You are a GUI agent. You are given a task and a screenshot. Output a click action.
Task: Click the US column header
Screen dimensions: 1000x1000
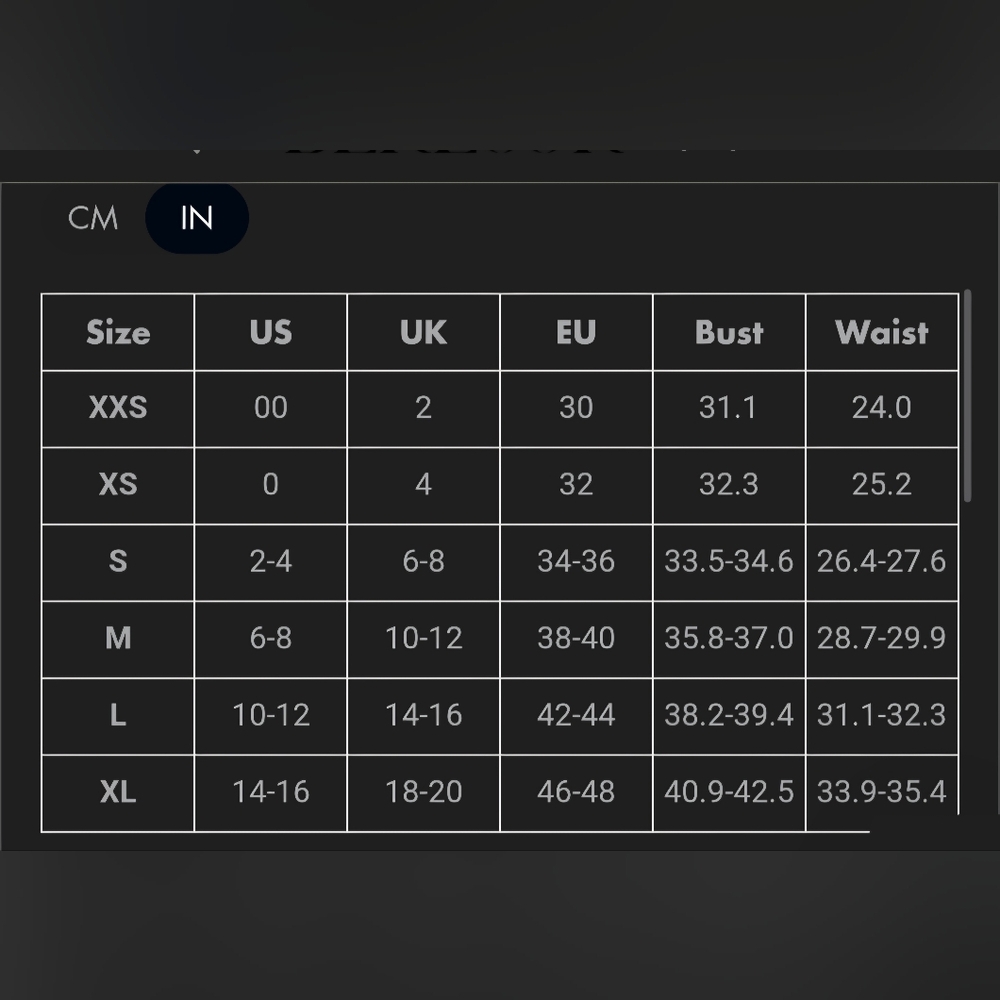271,333
